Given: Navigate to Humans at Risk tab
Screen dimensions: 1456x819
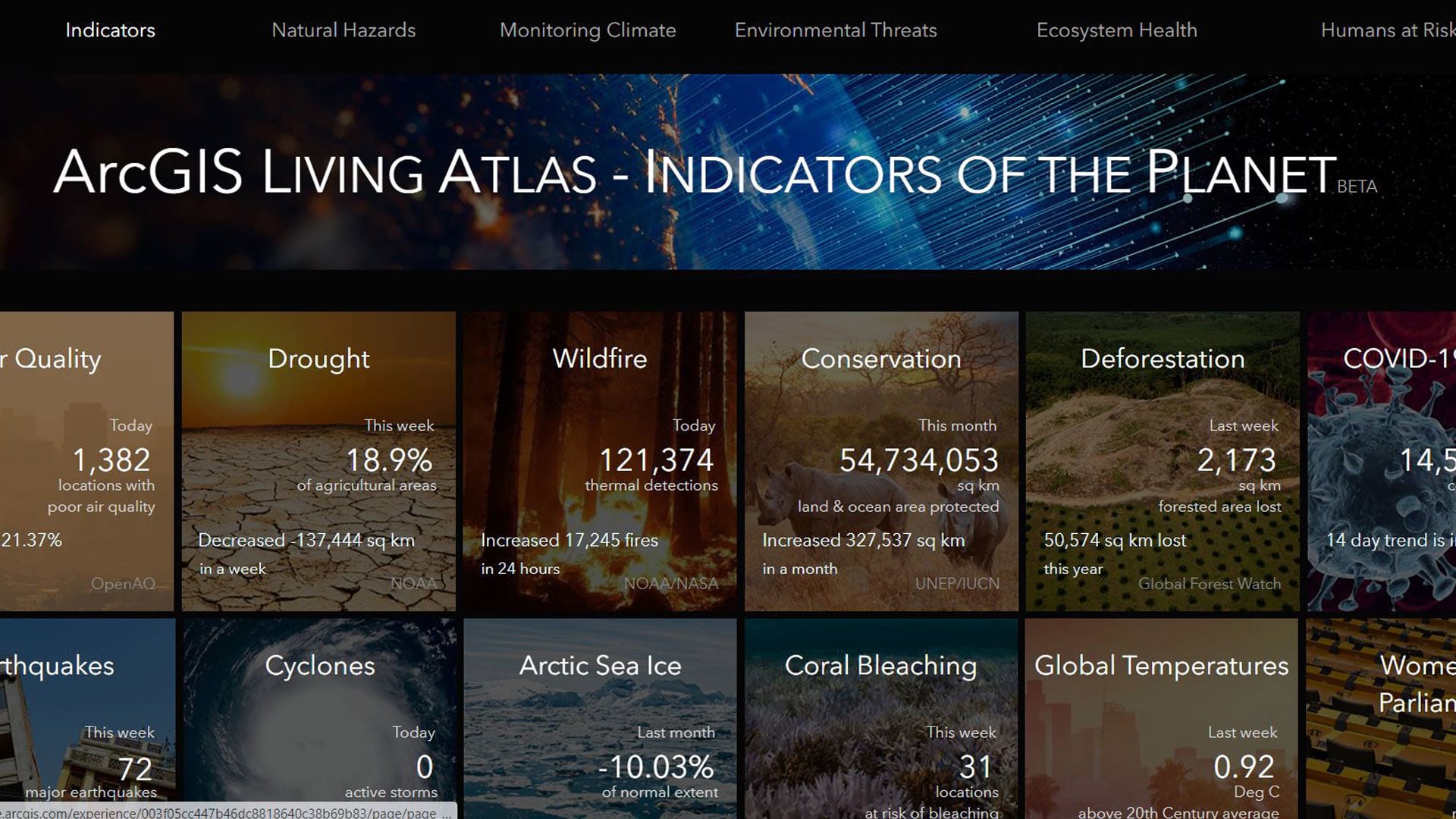Looking at the screenshot, I should click(x=1386, y=30).
